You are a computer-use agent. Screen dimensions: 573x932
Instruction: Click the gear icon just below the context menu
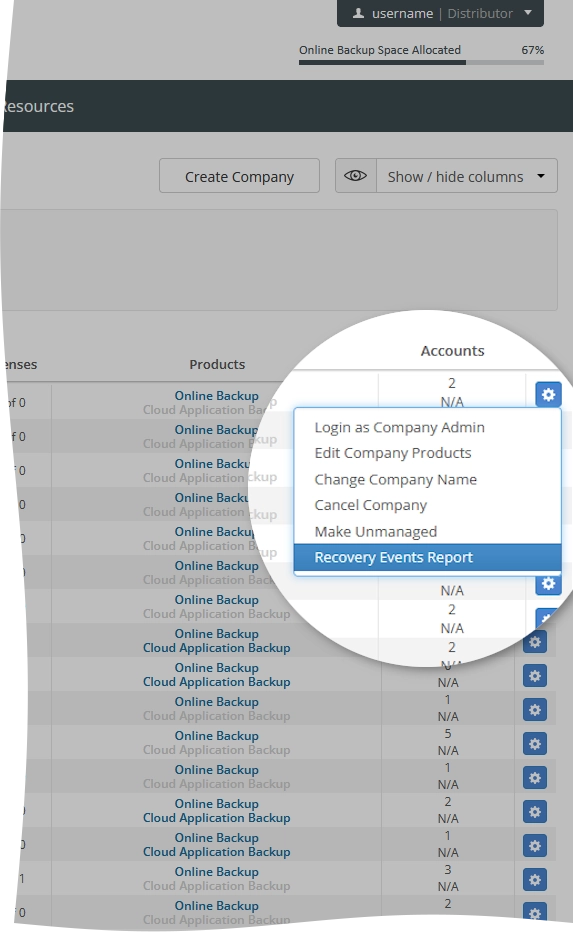[548, 584]
